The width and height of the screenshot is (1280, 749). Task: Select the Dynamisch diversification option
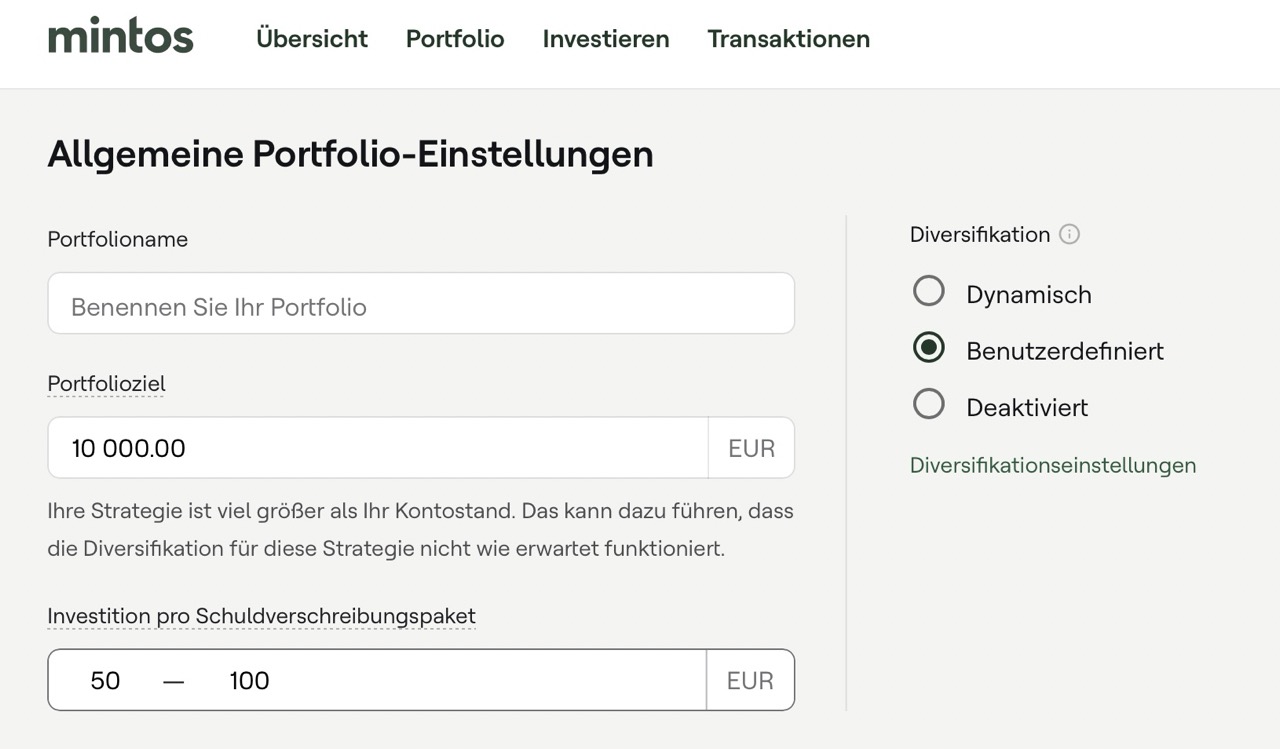coord(929,291)
